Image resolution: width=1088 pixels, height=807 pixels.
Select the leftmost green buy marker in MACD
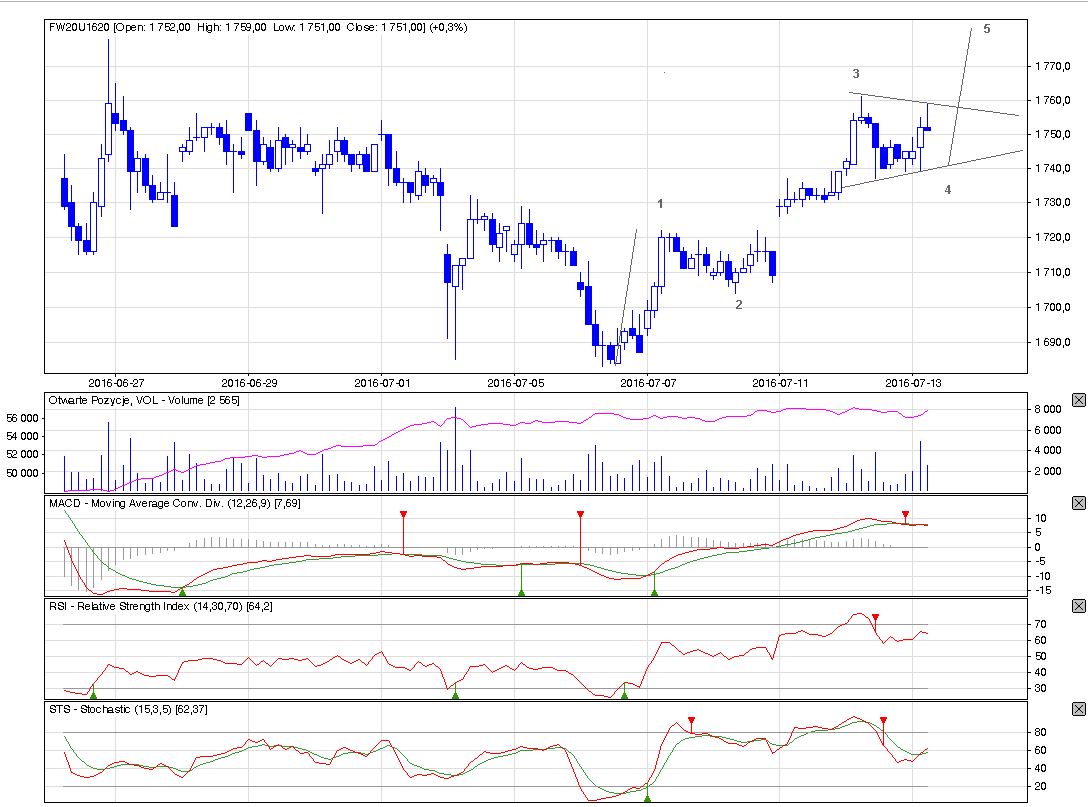pyautogui.click(x=182, y=592)
